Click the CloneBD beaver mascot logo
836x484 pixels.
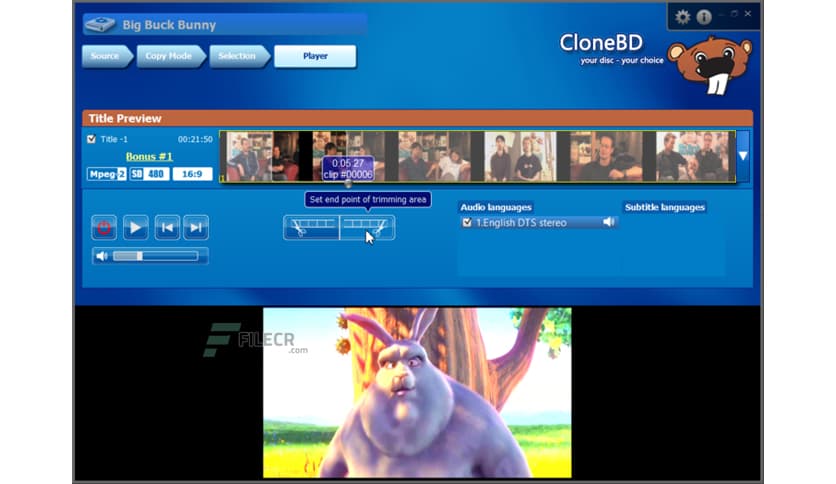pyautogui.click(x=710, y=65)
